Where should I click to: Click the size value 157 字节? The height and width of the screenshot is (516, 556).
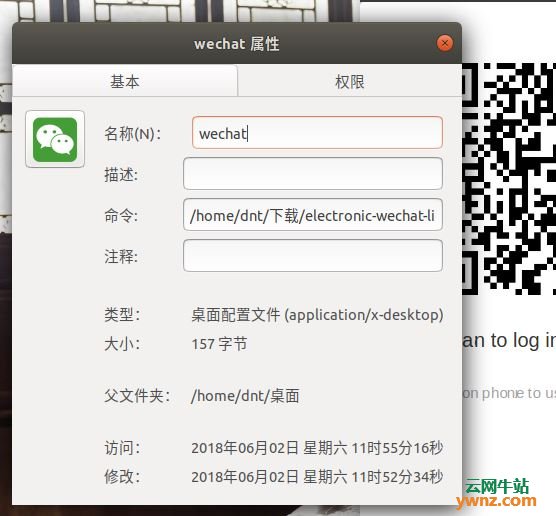[219, 344]
